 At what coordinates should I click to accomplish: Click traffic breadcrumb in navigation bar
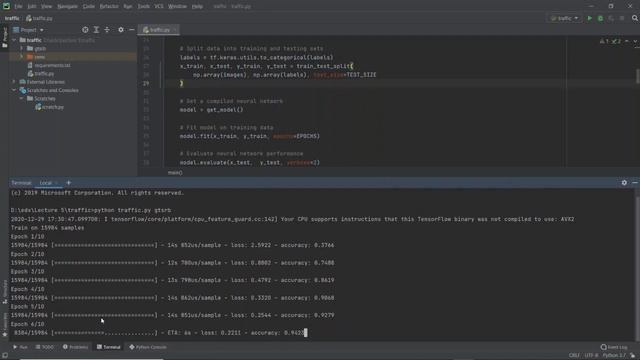(12, 18)
